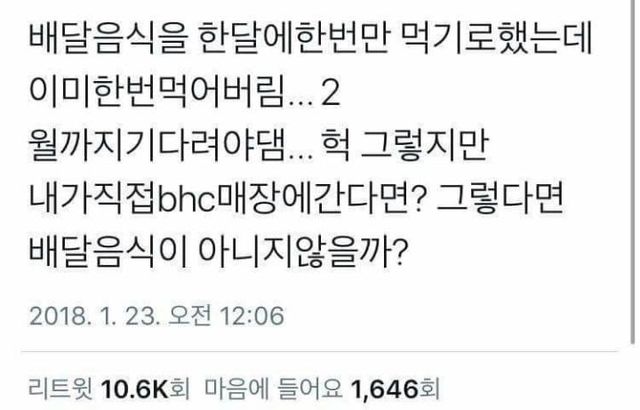Click the word bhc in the tweet
Screen dimensions: 640x410
click(187, 200)
